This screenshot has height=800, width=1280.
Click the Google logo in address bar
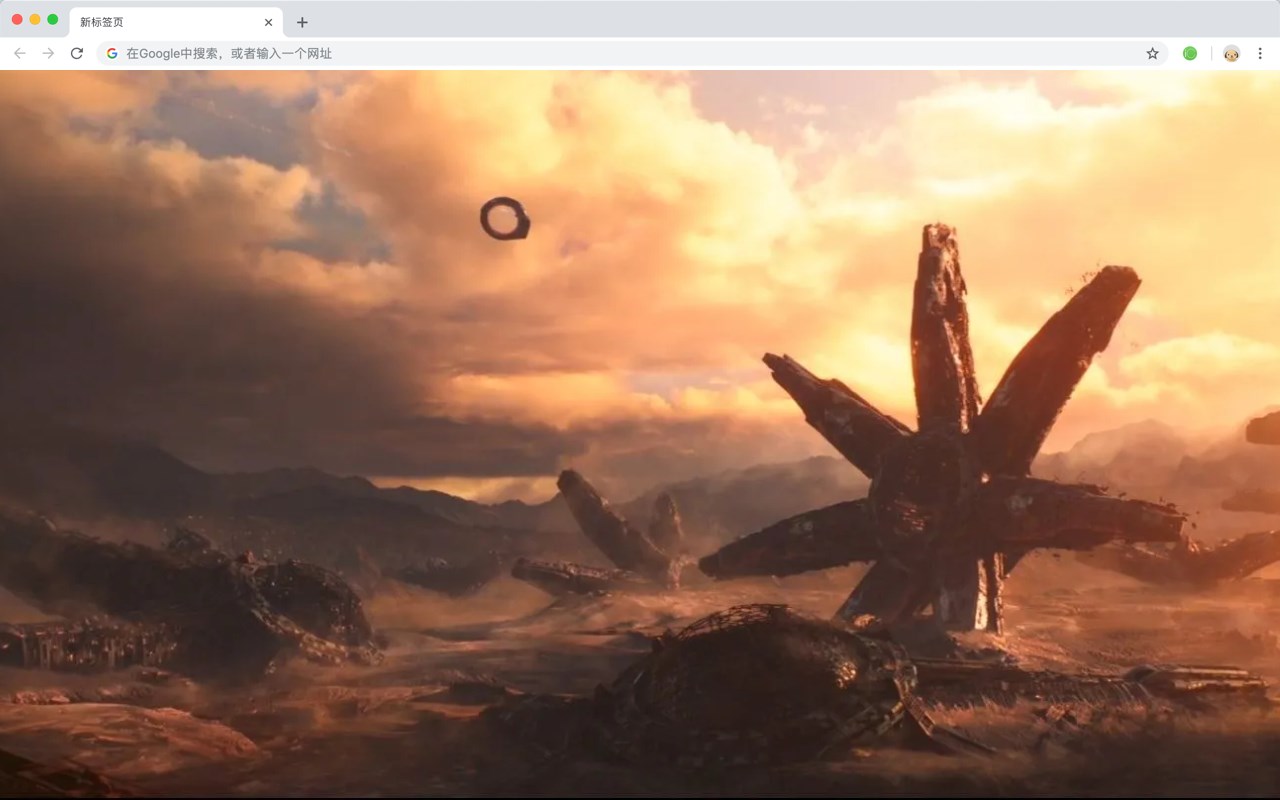(112, 53)
